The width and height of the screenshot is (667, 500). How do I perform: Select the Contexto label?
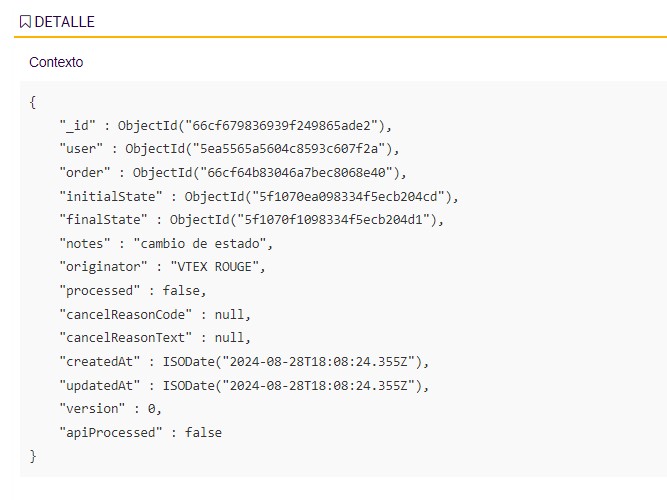coord(56,62)
